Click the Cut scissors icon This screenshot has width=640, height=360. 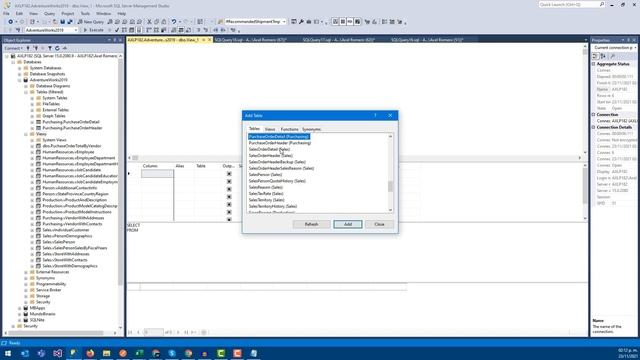(149, 22)
